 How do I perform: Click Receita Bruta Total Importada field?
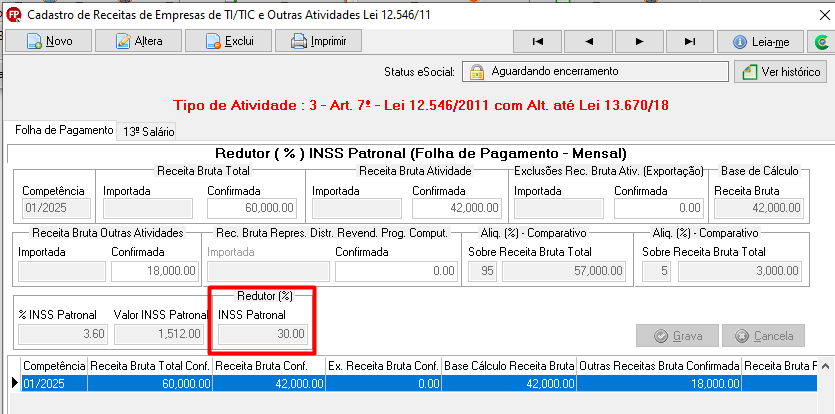coord(147,208)
